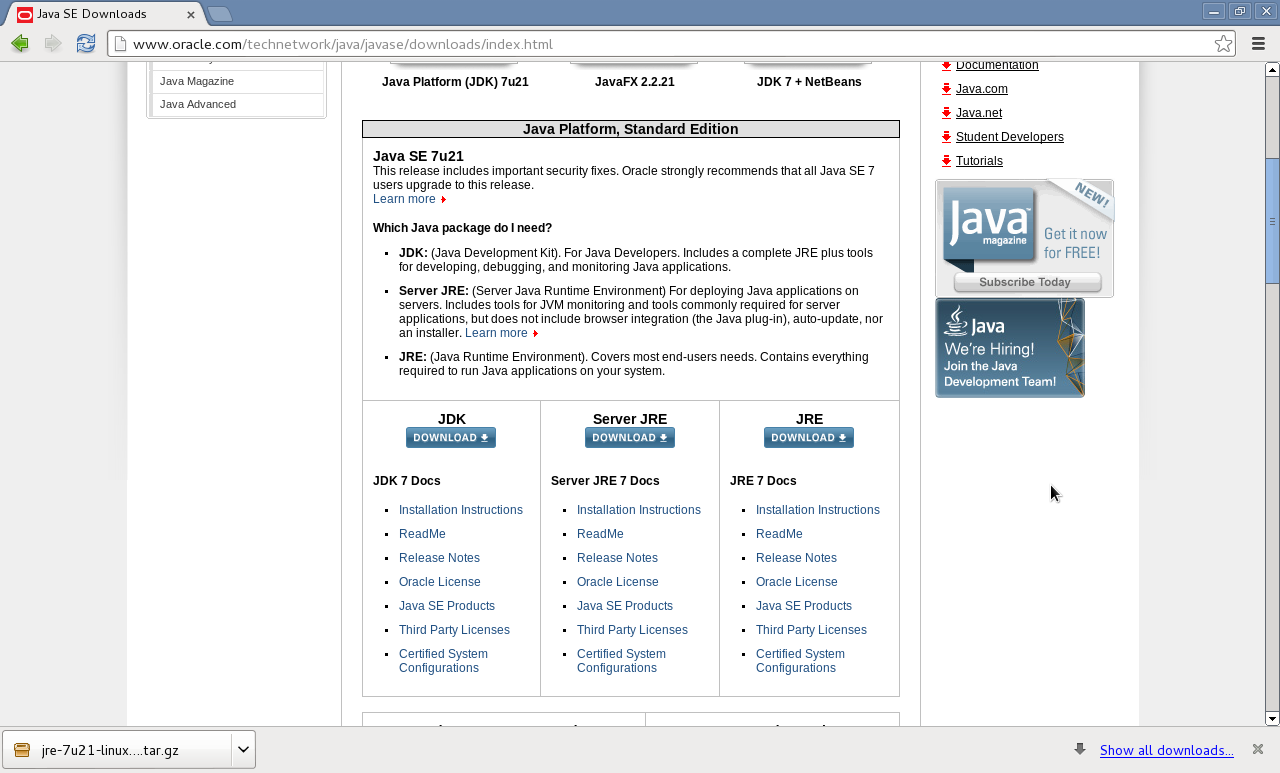
Task: Open JRE Certified System Configurations link
Action: (800, 661)
